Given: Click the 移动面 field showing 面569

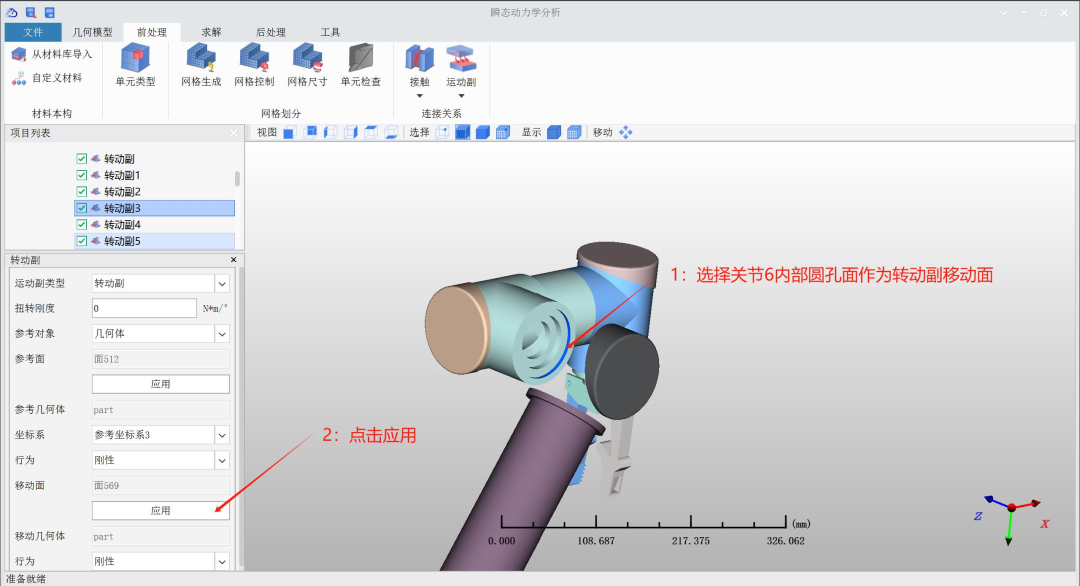Looking at the screenshot, I should tap(160, 485).
